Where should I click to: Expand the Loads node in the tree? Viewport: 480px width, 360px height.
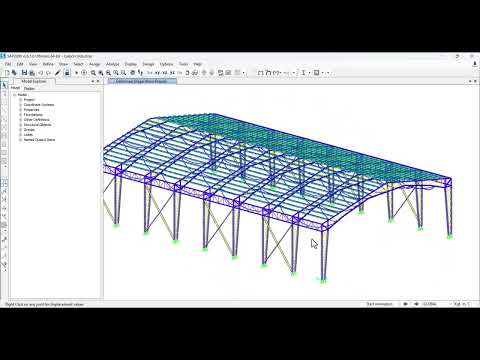(x=20, y=135)
